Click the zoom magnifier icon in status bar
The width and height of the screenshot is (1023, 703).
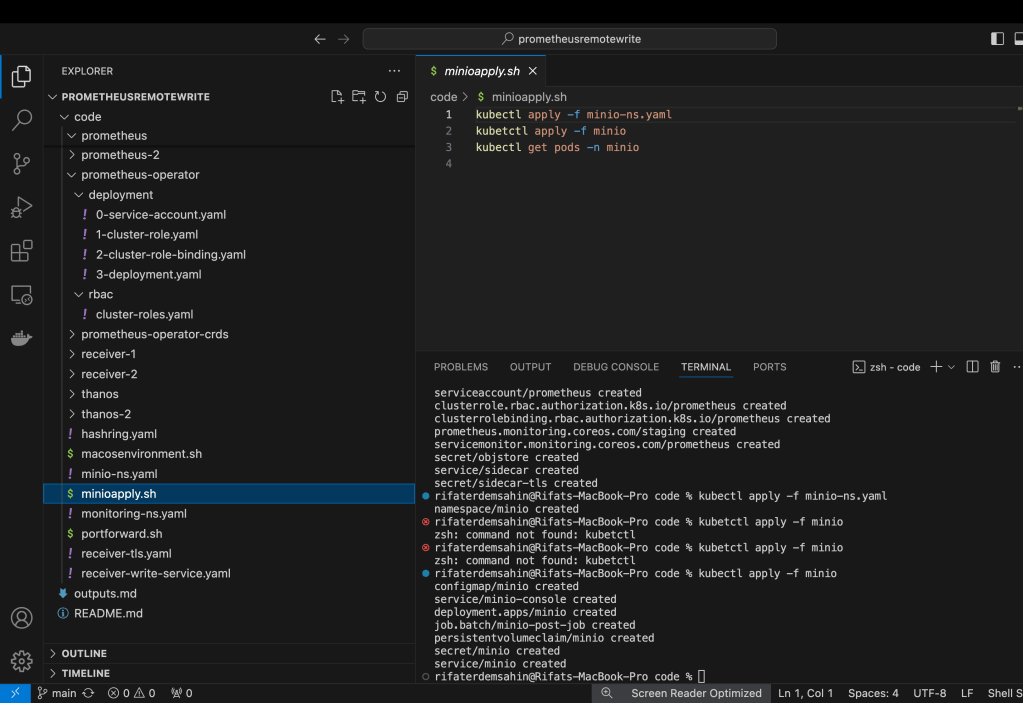(607, 693)
